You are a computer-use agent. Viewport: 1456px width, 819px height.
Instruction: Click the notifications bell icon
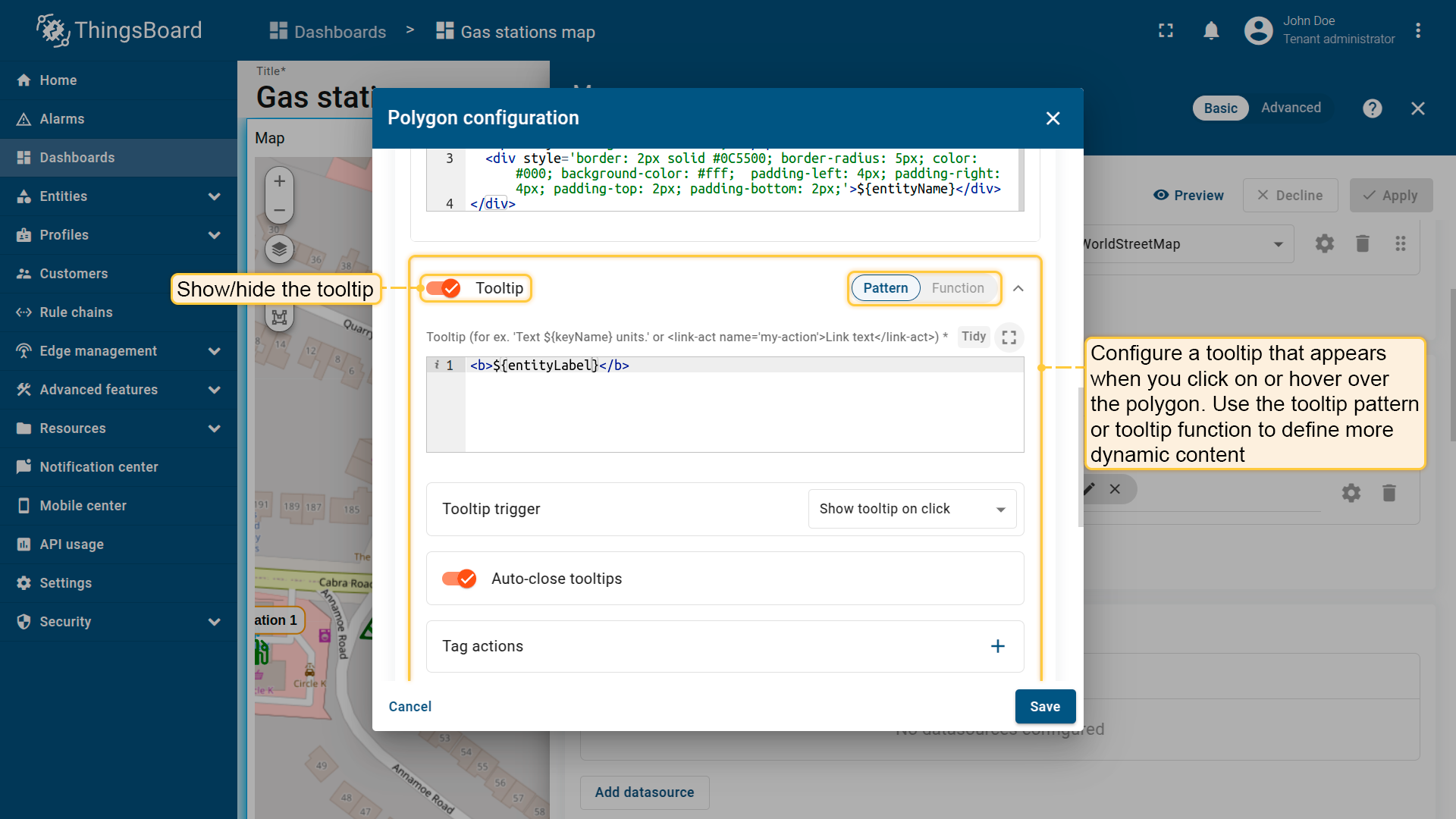click(x=1211, y=31)
